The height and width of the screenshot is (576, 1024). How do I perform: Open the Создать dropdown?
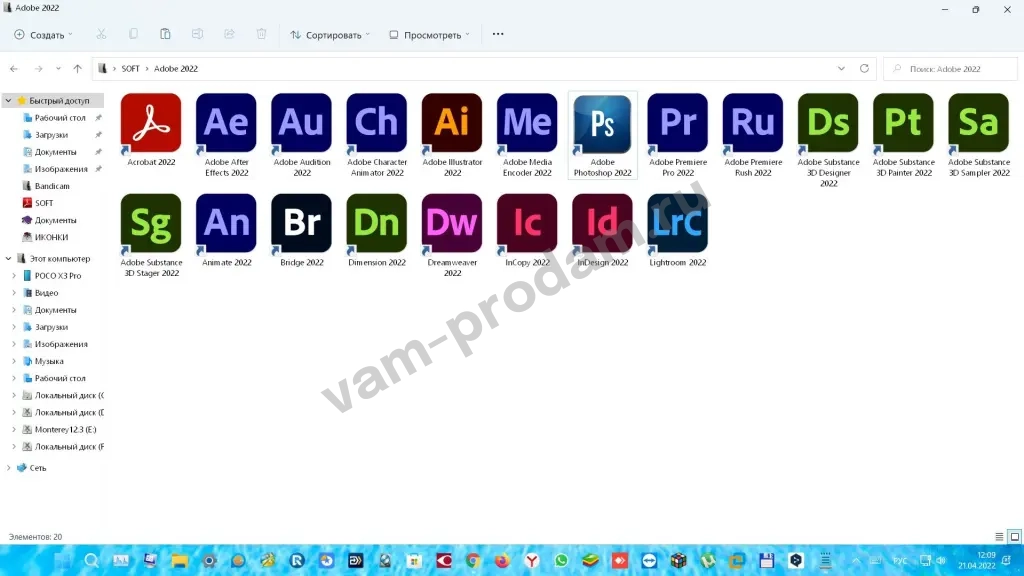click(x=44, y=35)
